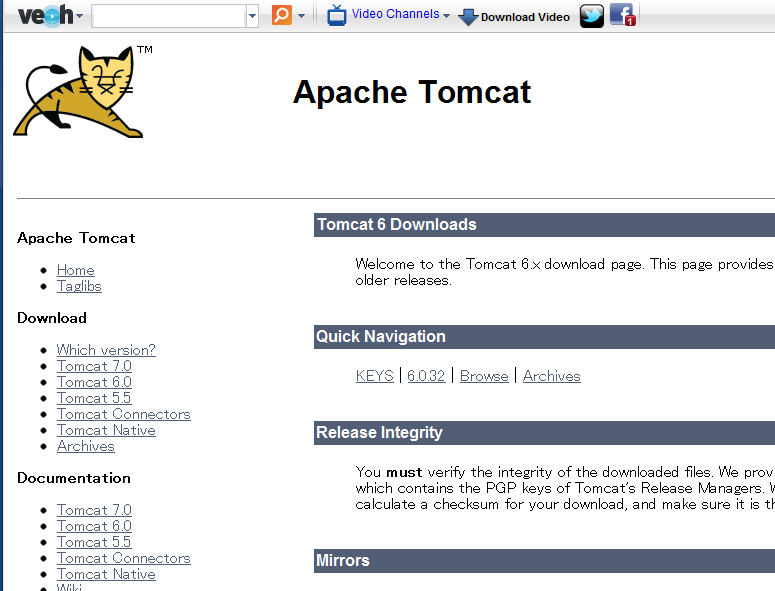Image resolution: width=775 pixels, height=591 pixels.
Task: Open Tomcat 6.0 under Documentation
Action: pyautogui.click(x=94, y=526)
